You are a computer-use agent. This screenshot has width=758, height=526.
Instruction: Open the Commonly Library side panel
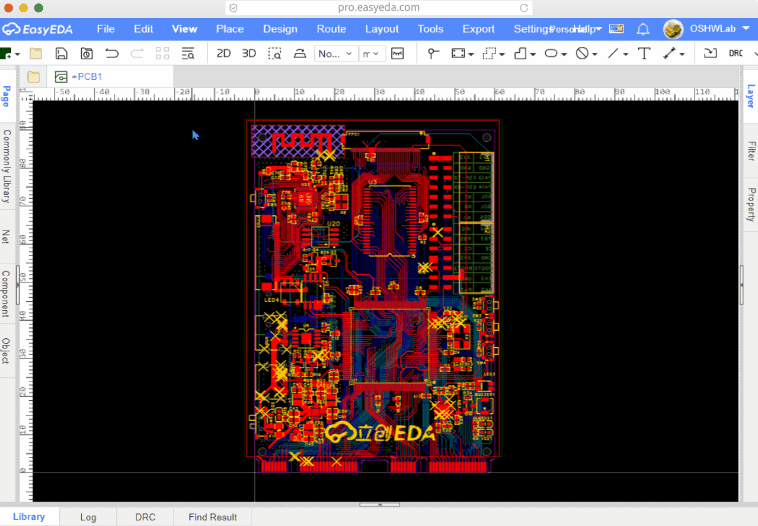coord(6,167)
